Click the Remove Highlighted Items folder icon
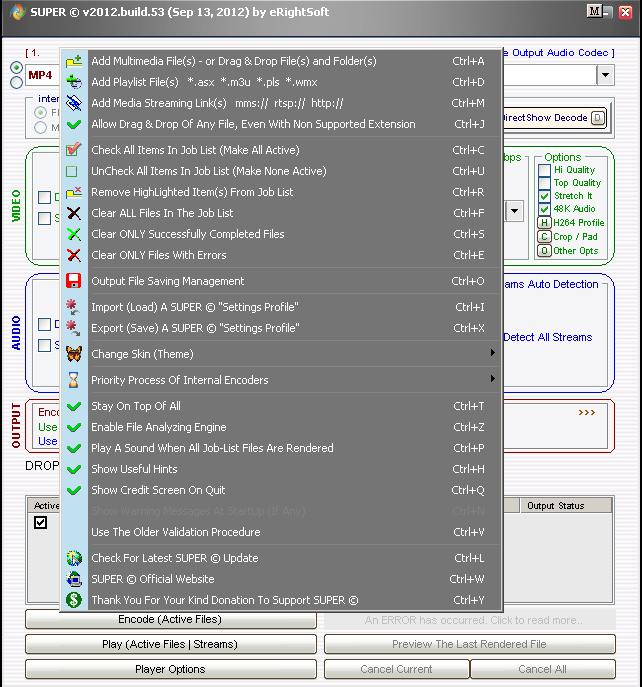642x687 pixels. pos(74,192)
